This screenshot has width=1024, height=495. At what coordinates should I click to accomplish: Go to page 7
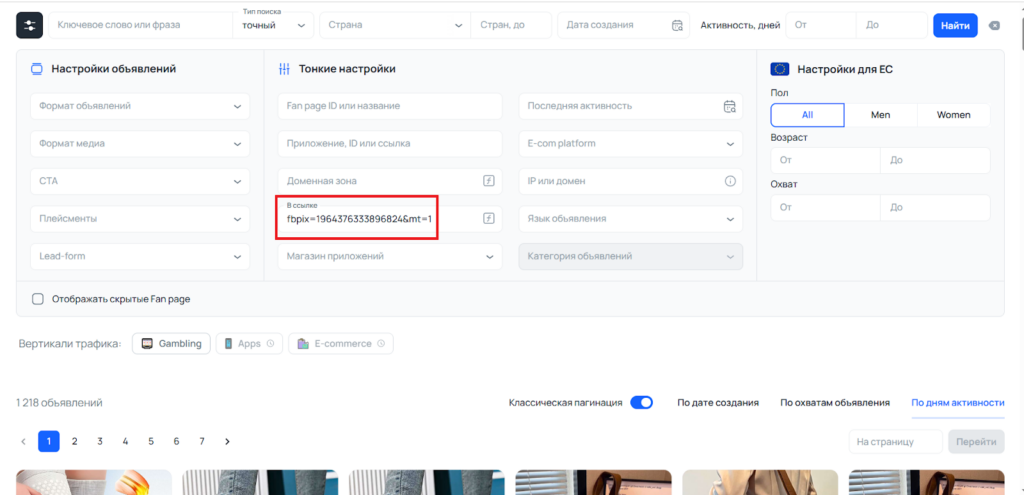click(x=202, y=441)
